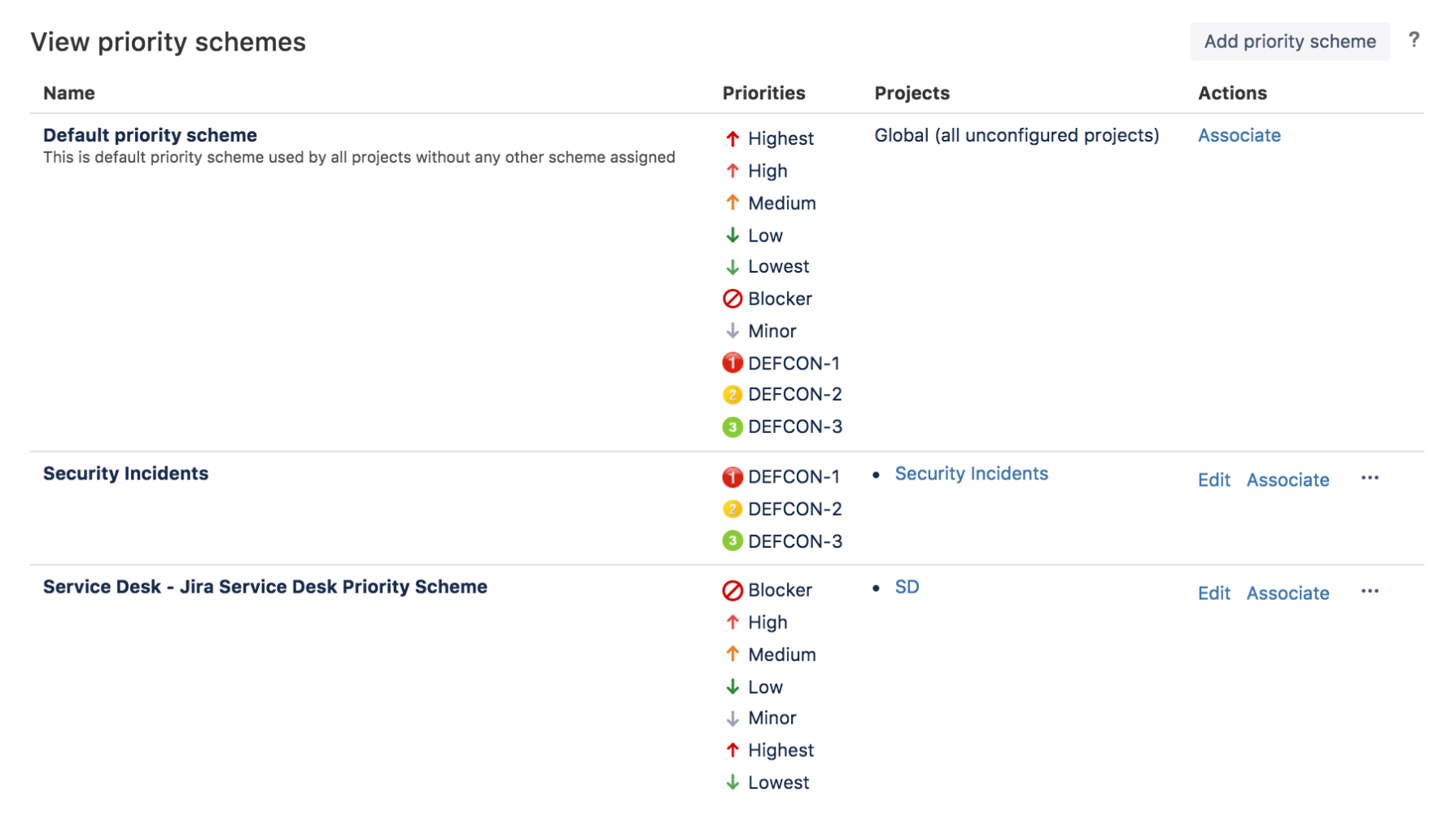Associate projects with the Default priority scheme
This screenshot has height=814, width=1456.
(1239, 135)
